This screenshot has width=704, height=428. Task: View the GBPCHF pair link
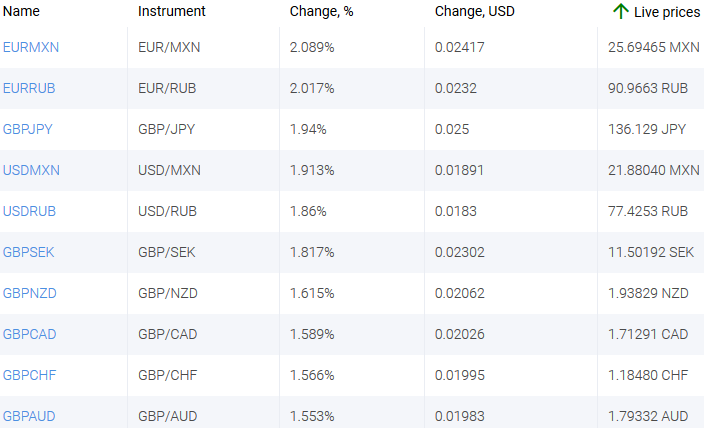(x=28, y=375)
